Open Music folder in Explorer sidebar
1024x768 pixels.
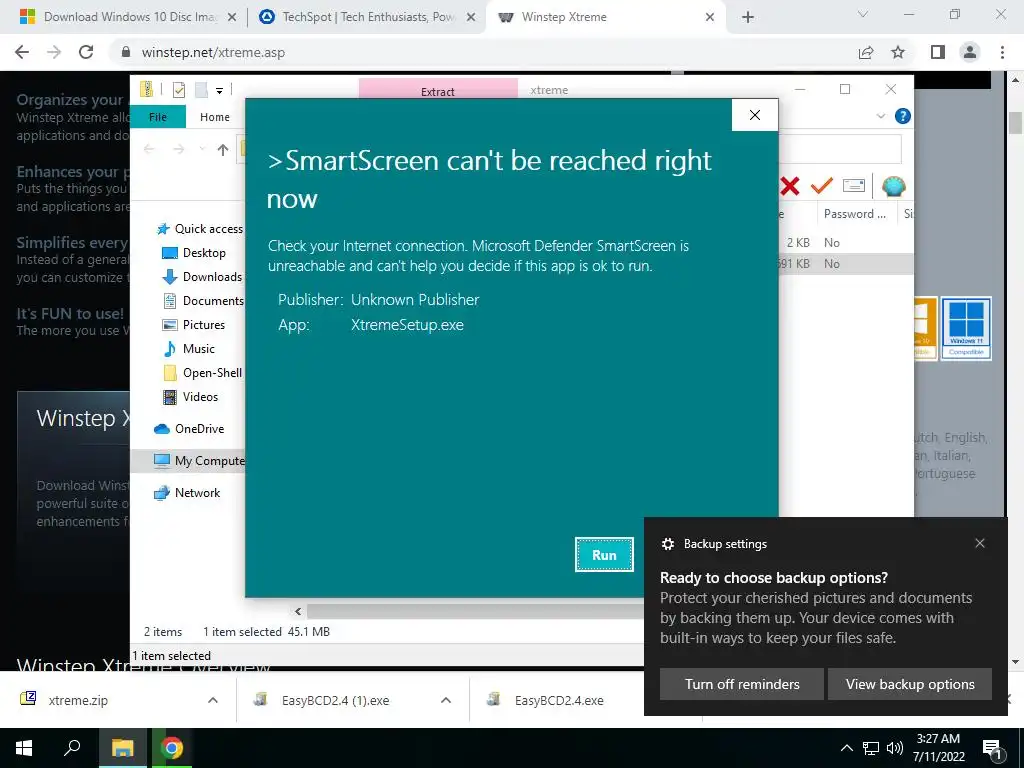point(188,349)
